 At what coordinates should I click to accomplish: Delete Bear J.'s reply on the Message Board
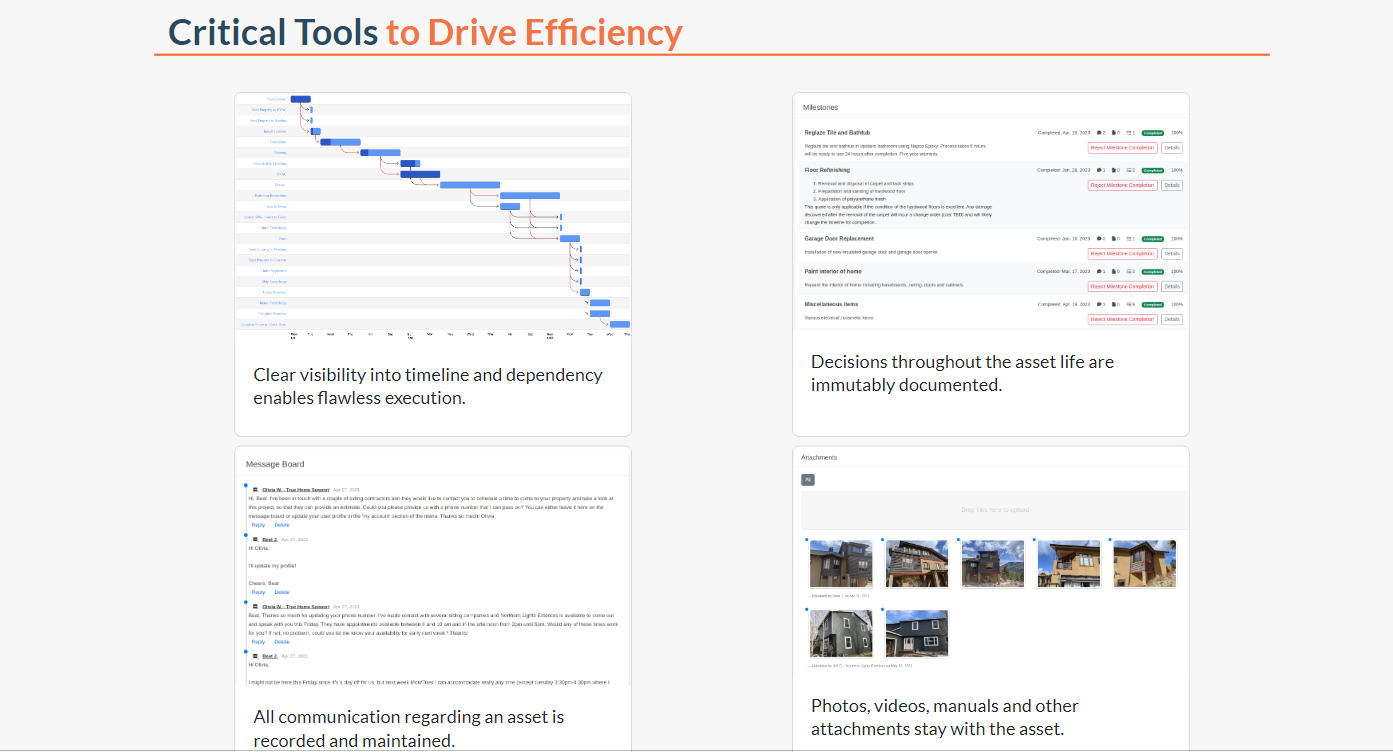click(x=282, y=592)
